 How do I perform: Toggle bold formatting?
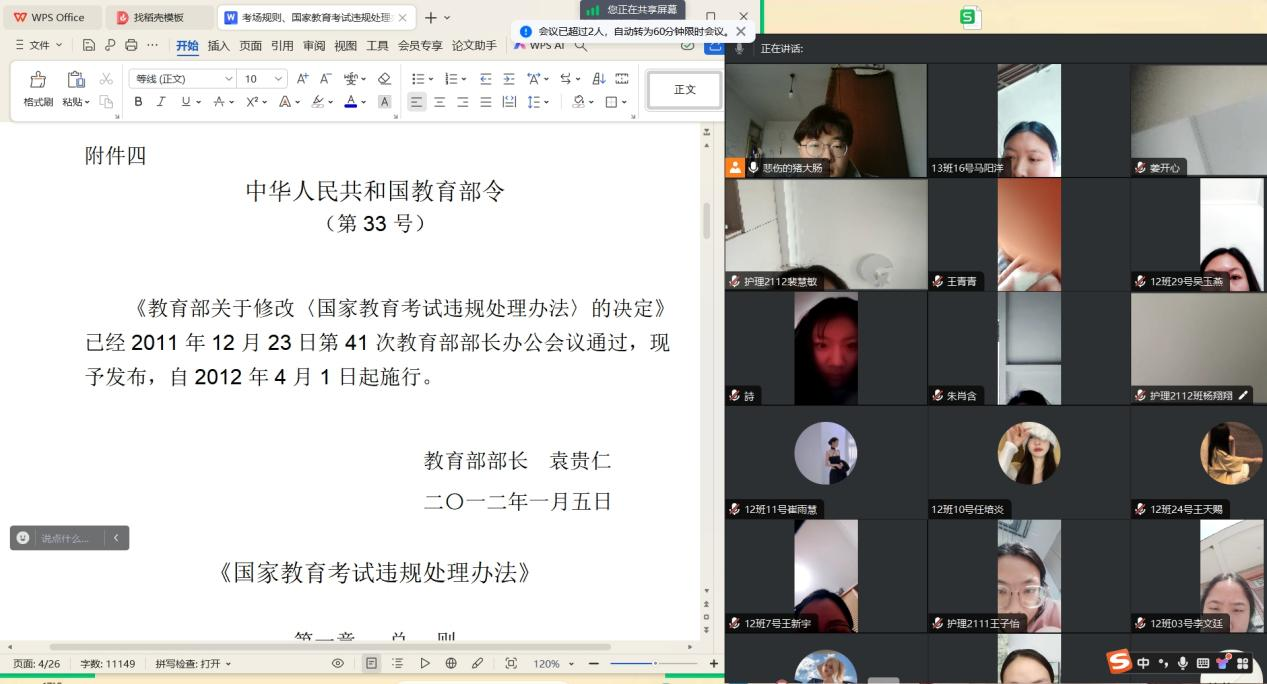point(138,101)
